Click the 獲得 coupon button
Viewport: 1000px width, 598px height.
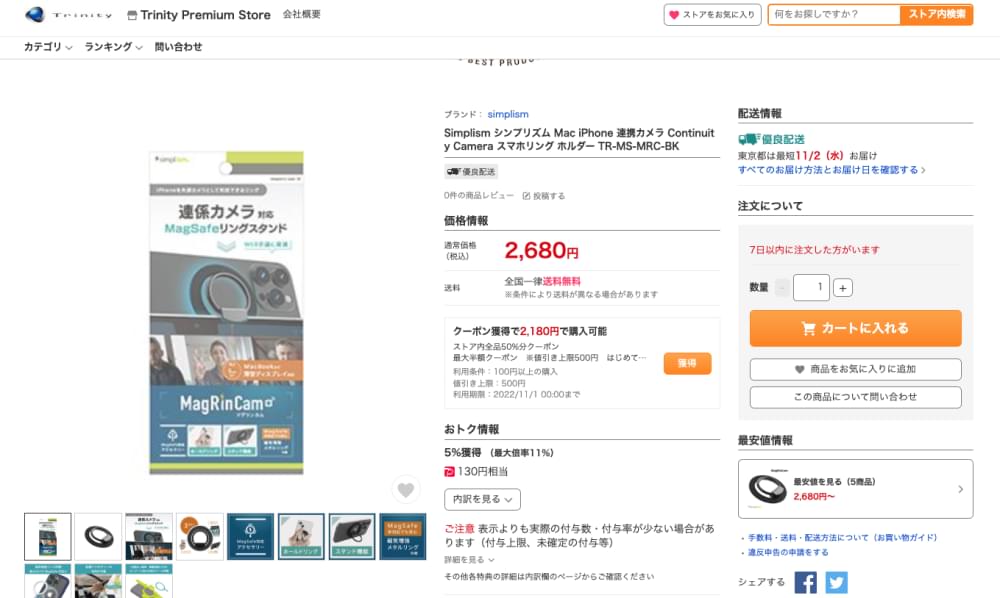pos(687,363)
